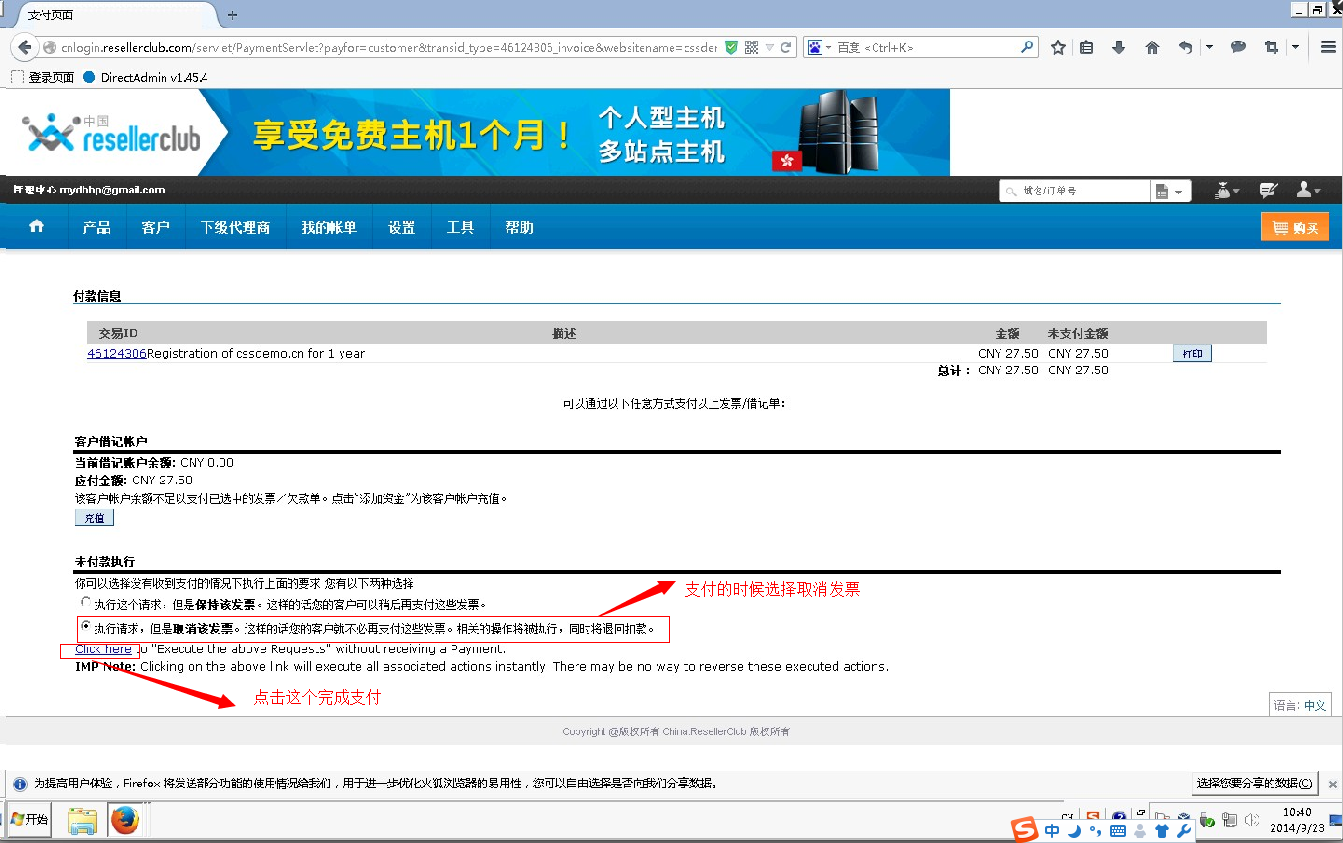Image resolution: width=1343 pixels, height=843 pixels.
Task: Open transaction ID 45124306 link
Action: (117, 353)
